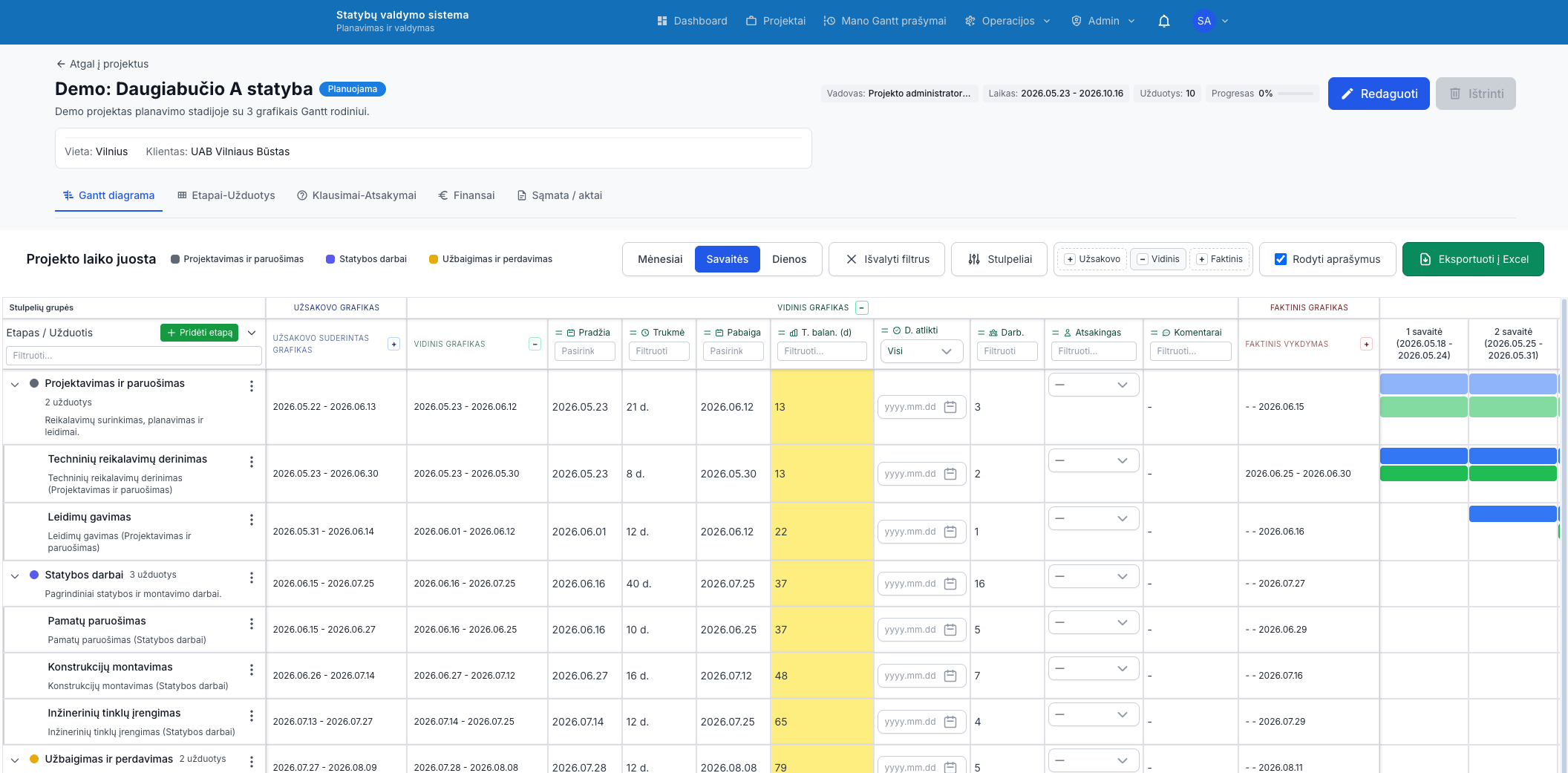The image size is (1568, 773).
Task: Click the Ištrinti button
Action: coord(1476,94)
